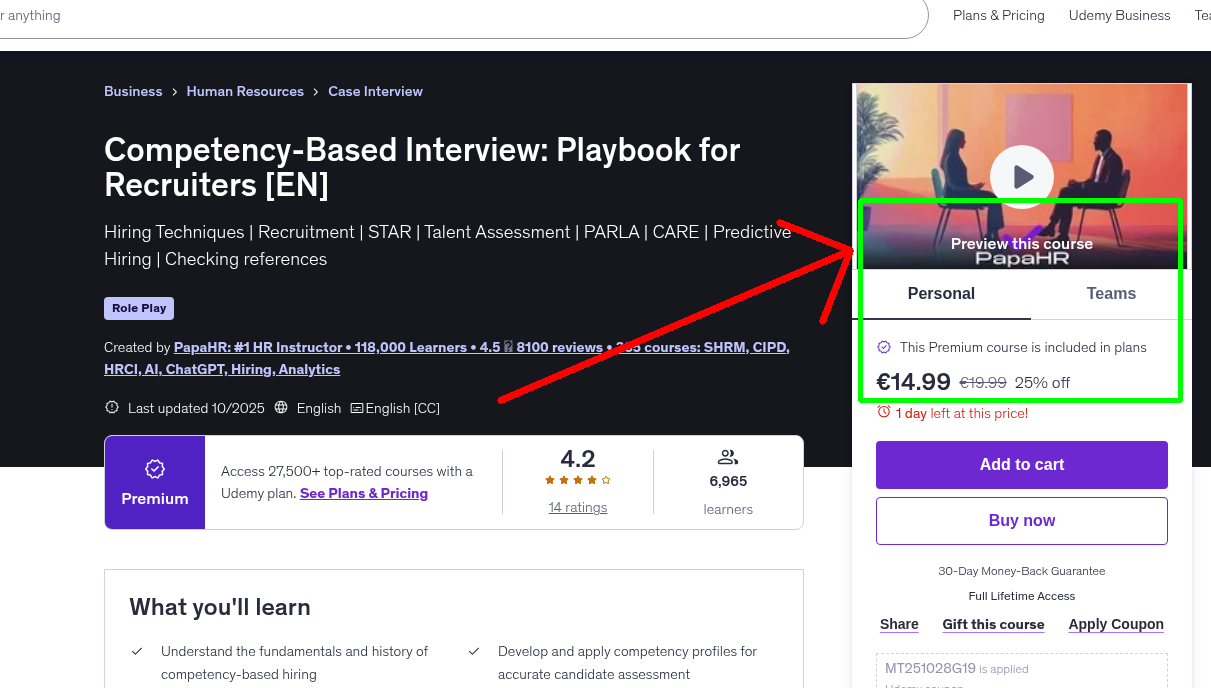Switch to the Teams tab
The width and height of the screenshot is (1211, 688).
click(x=1111, y=293)
